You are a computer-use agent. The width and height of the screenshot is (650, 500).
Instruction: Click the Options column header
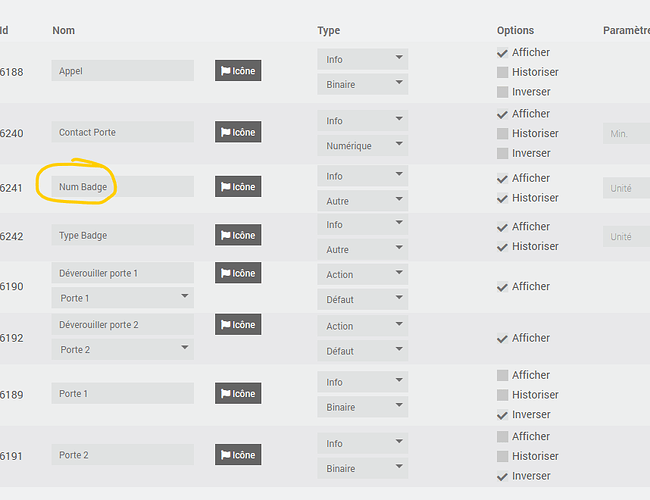click(x=515, y=31)
